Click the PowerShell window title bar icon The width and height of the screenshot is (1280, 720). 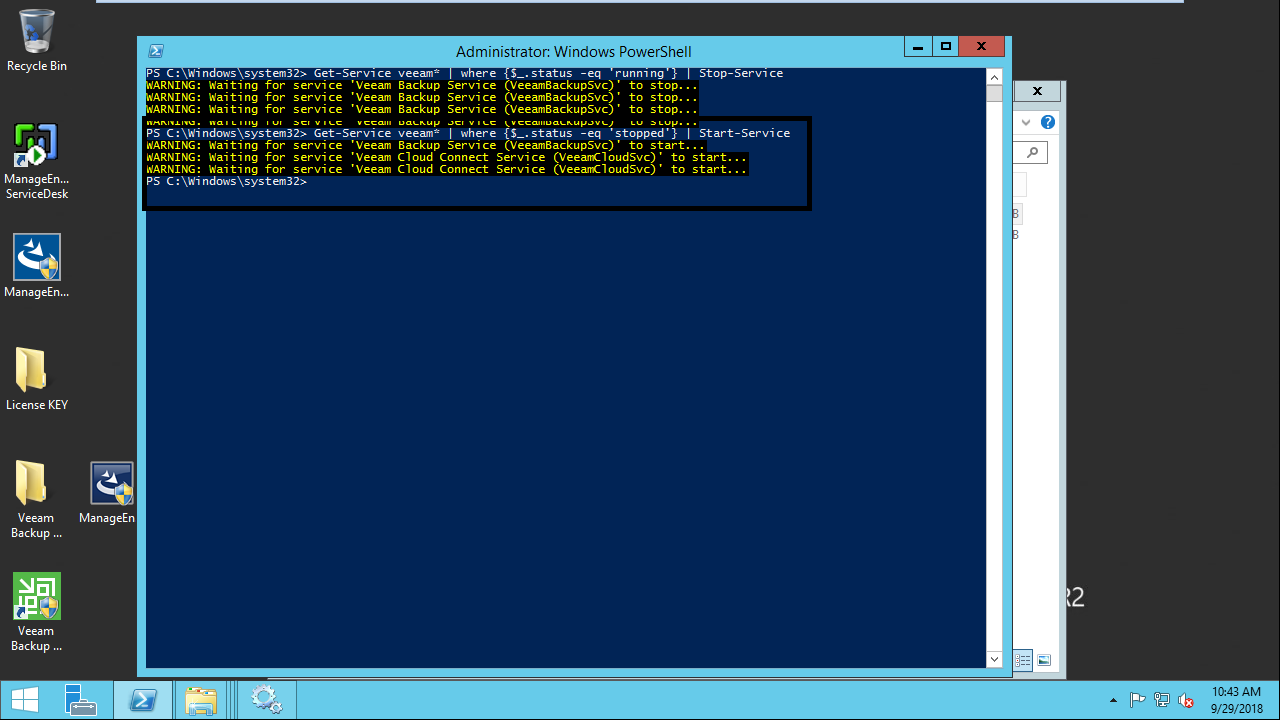pyautogui.click(x=156, y=51)
